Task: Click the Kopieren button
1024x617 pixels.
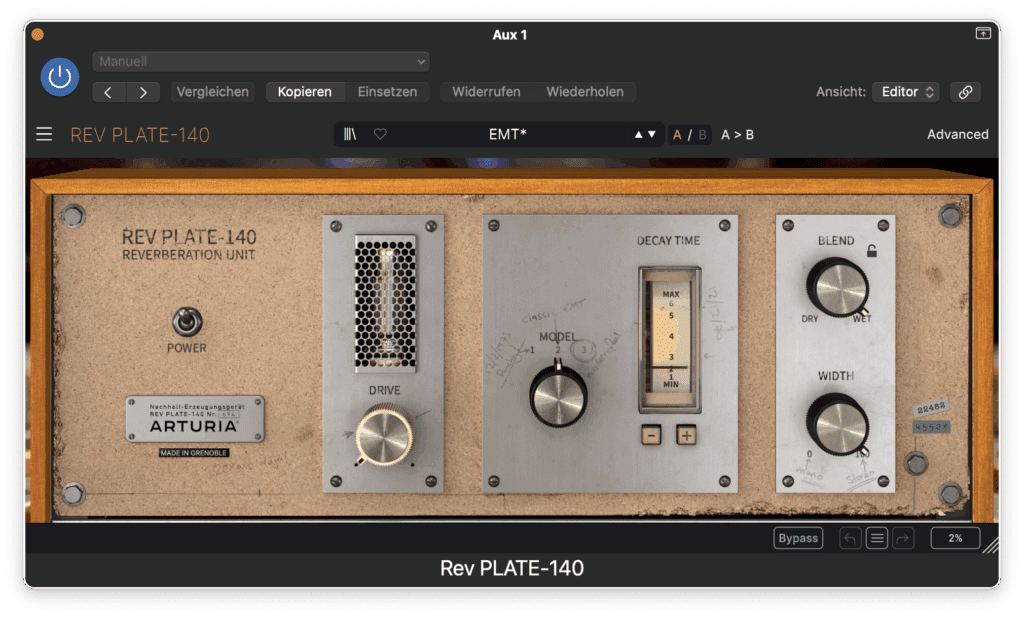Action: pos(305,92)
